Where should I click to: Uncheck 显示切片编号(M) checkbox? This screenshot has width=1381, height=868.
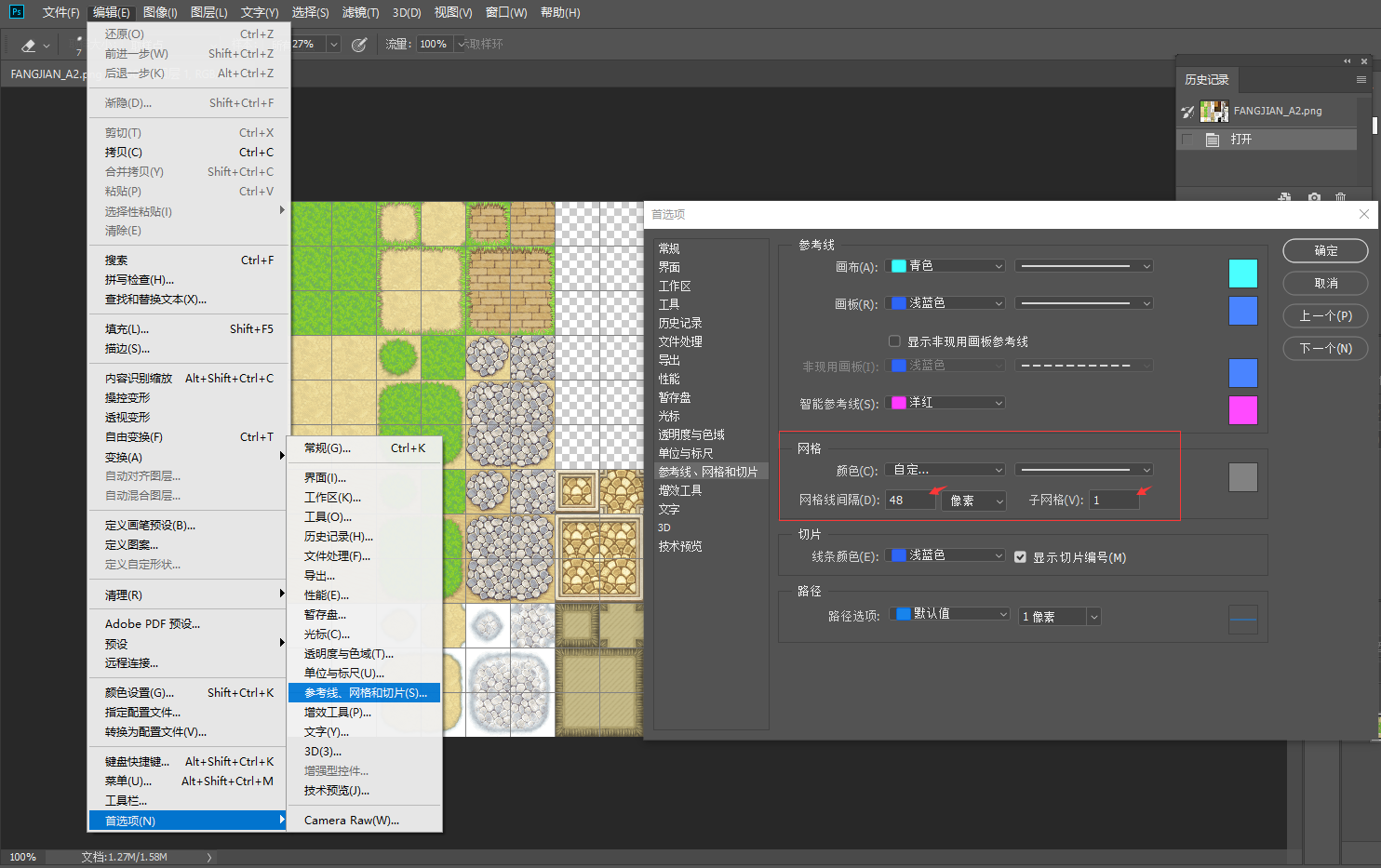point(1020,557)
